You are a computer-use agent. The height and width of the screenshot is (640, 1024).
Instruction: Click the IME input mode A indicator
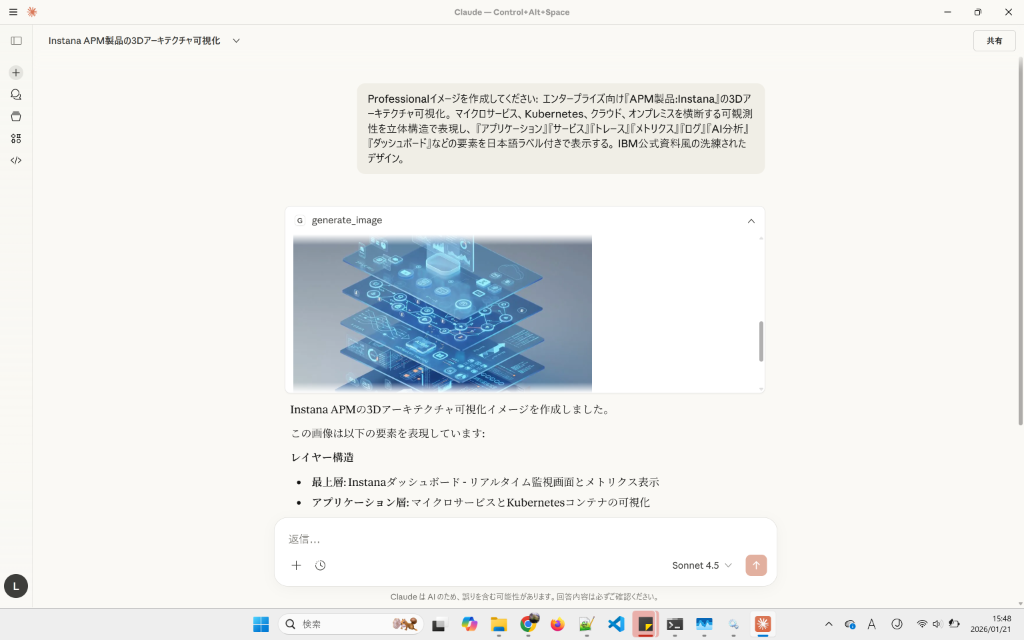(x=871, y=624)
